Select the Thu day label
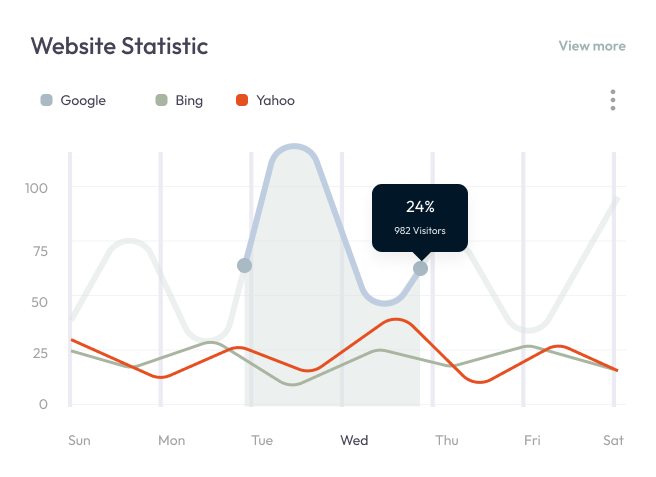 [447, 440]
